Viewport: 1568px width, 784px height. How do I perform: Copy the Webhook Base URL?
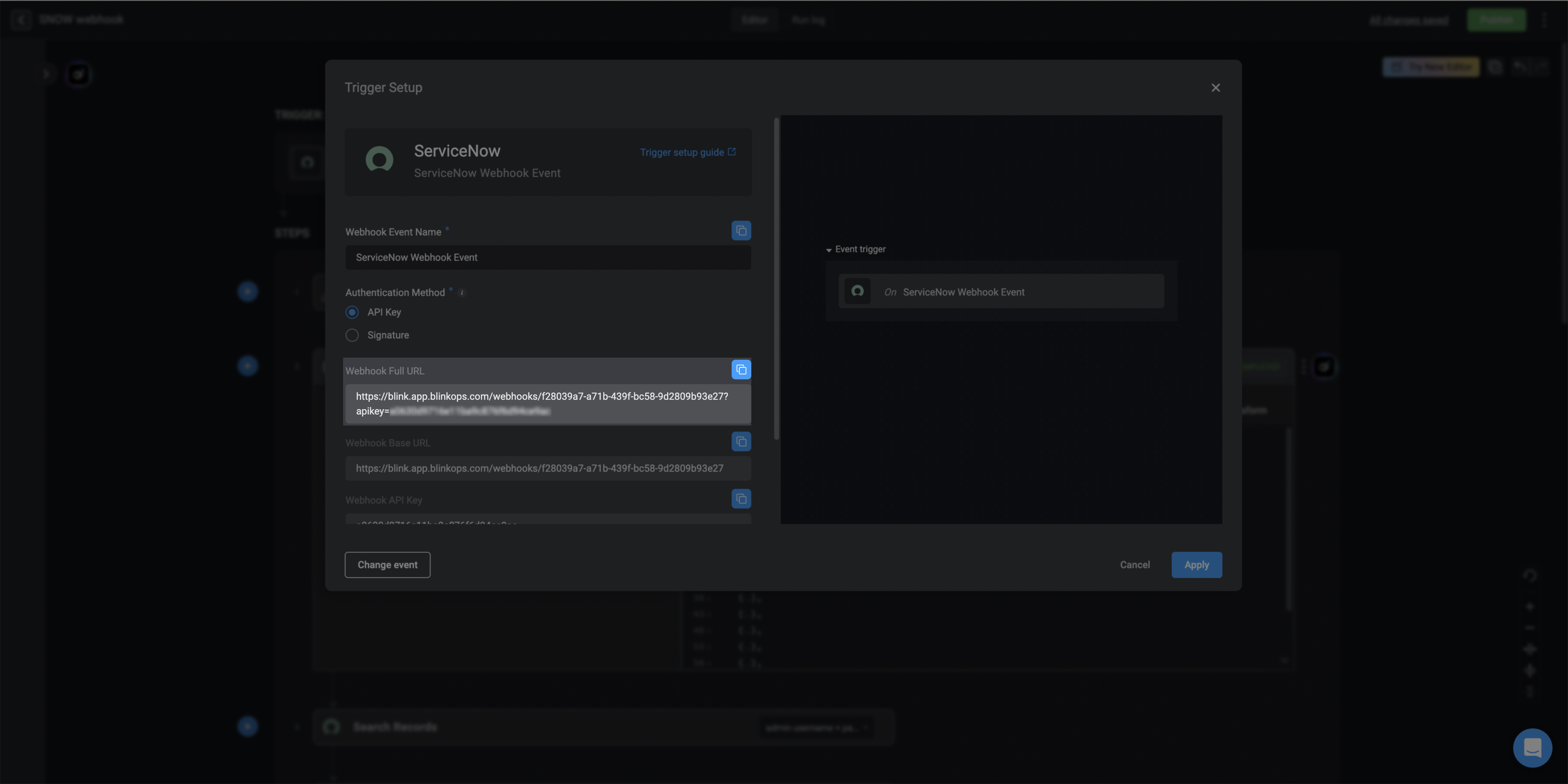[x=741, y=441]
